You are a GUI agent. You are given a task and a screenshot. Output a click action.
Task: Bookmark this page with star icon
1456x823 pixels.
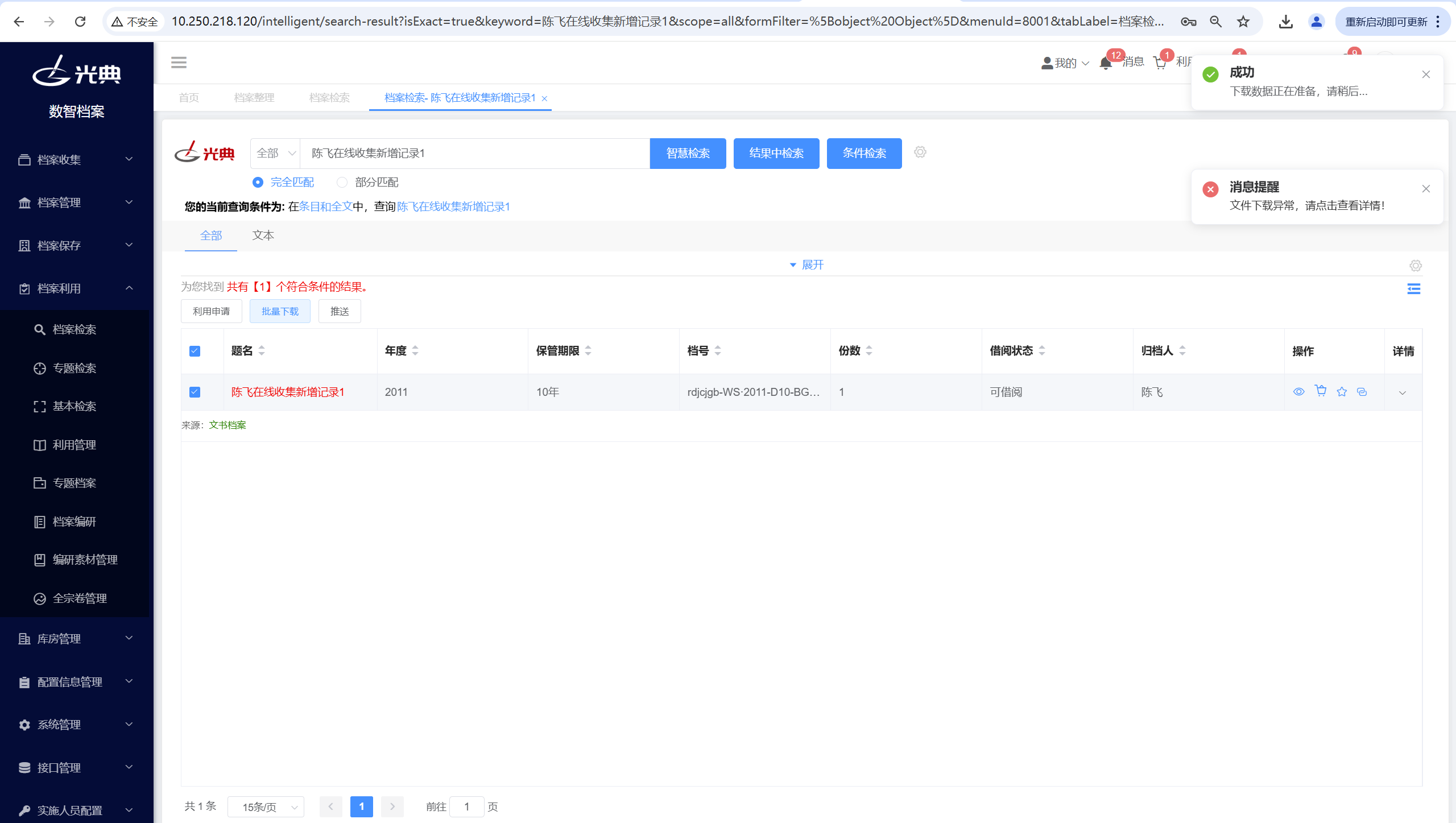(x=1243, y=22)
